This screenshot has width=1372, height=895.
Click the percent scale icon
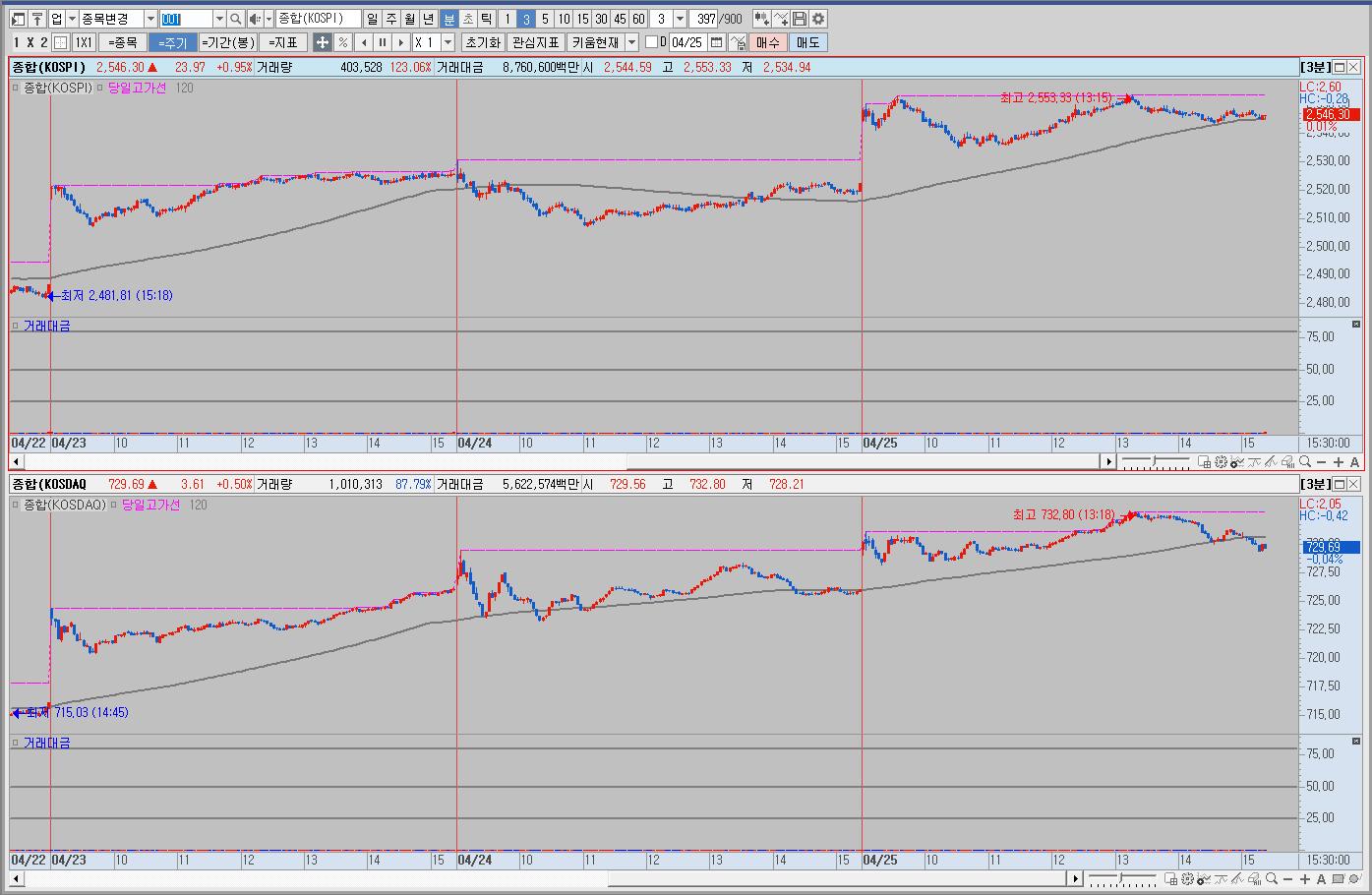342,42
